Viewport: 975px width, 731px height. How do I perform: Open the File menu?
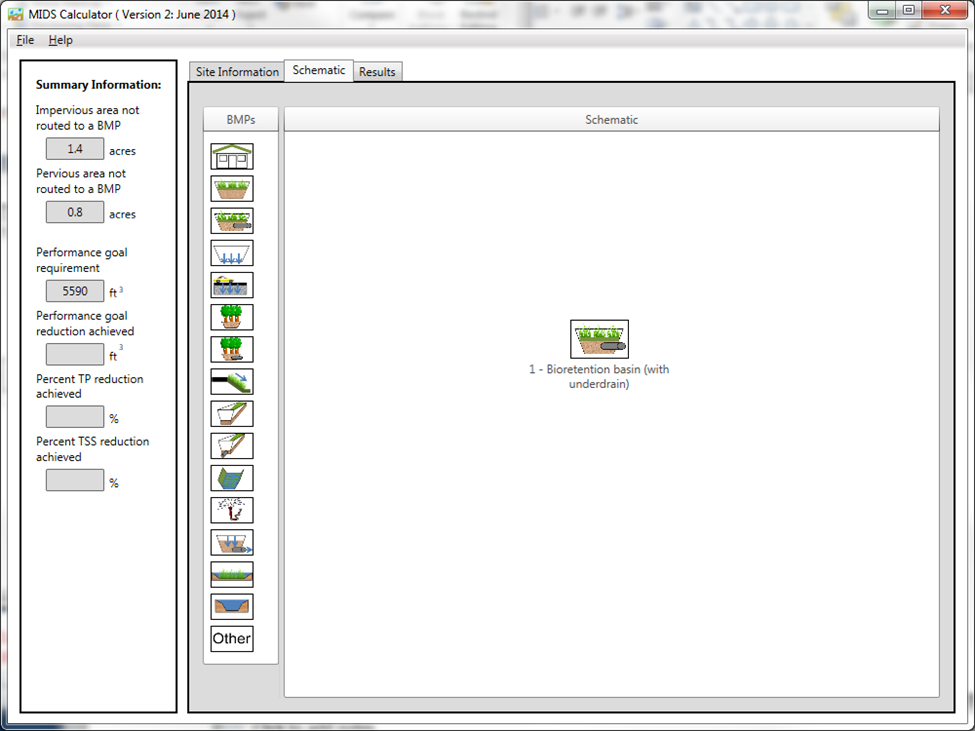click(x=25, y=40)
